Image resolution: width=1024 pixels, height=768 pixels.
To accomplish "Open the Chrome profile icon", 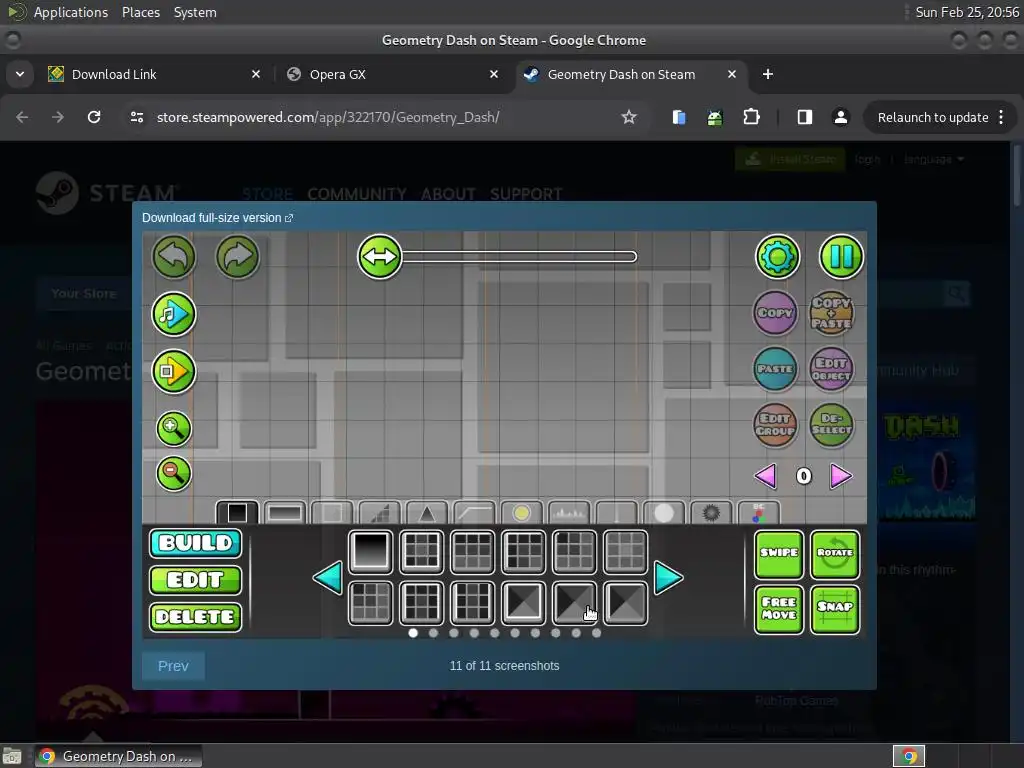I will point(841,118).
